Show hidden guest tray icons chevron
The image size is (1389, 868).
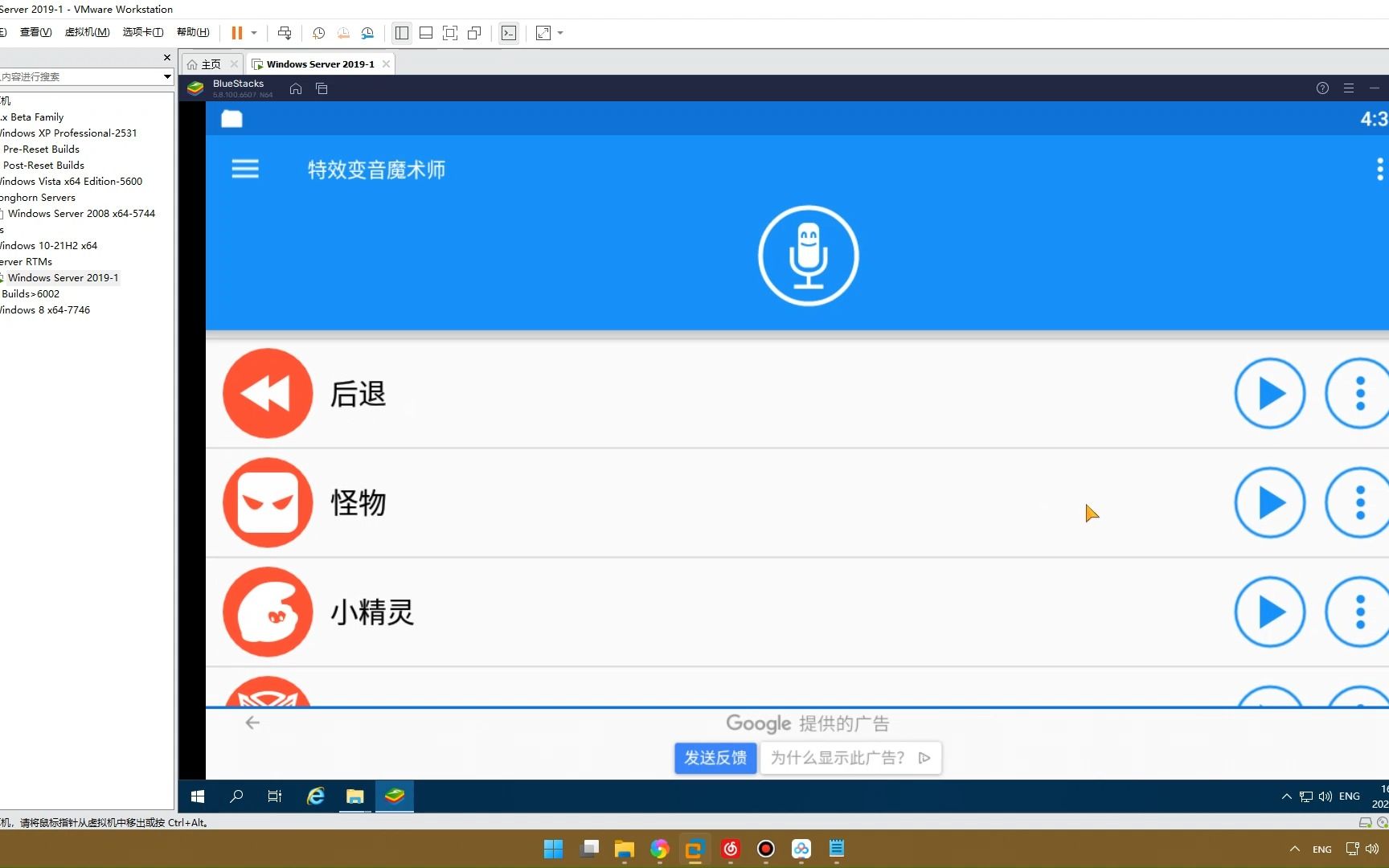[1286, 796]
